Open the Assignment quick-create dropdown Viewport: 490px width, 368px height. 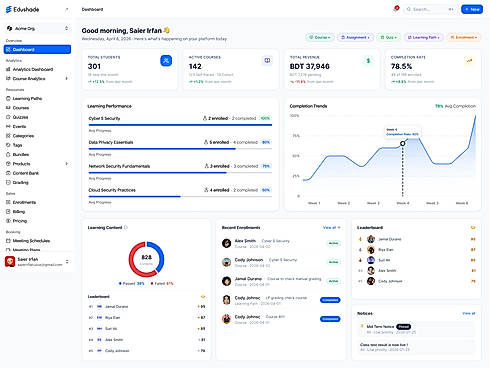tap(355, 37)
